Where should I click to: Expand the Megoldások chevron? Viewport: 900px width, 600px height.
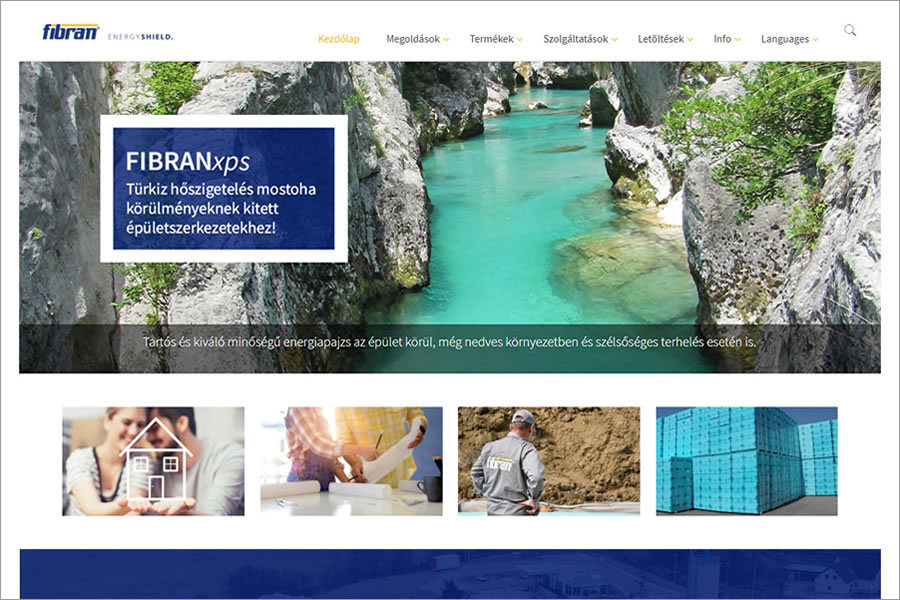[446, 40]
